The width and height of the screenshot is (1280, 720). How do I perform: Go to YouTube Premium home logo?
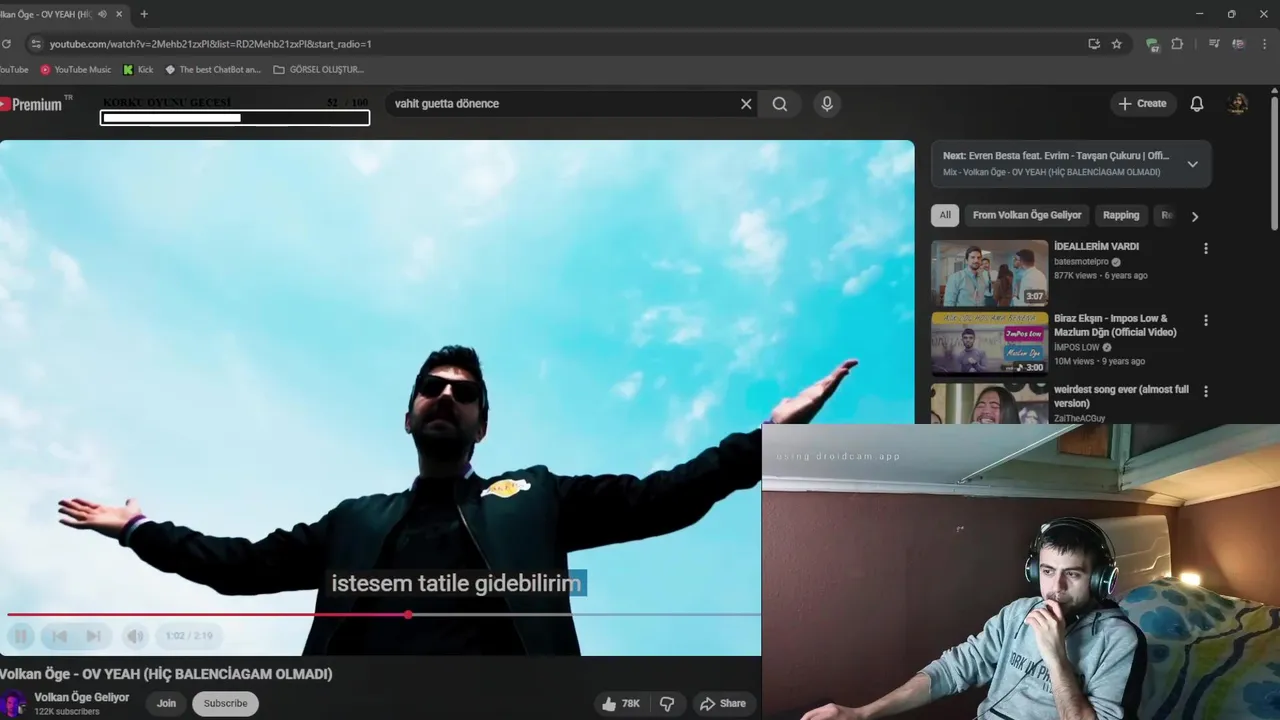pos(35,104)
